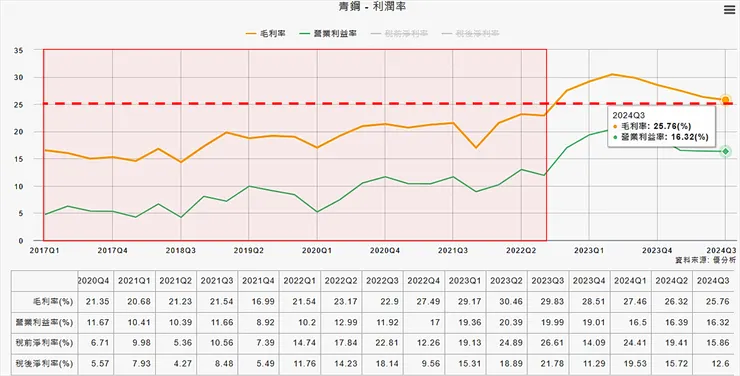Click after-tax margin cell 12.6

click(x=713, y=364)
